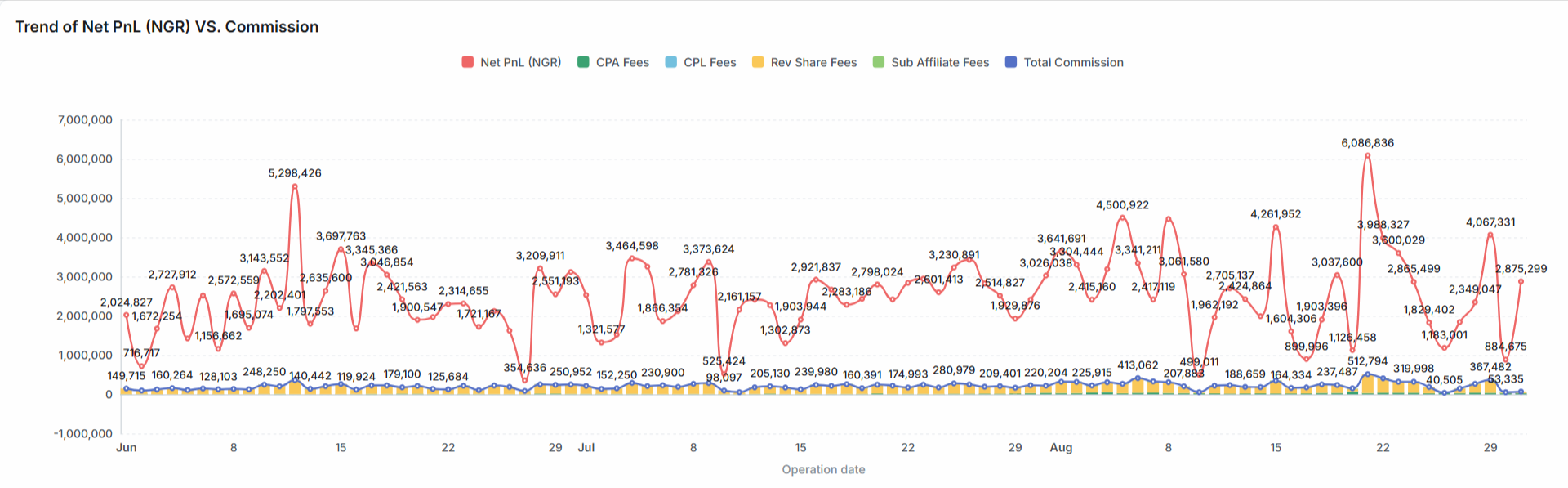Click the Jun label on the x-axis
The image size is (1568, 488).
pyautogui.click(x=126, y=448)
